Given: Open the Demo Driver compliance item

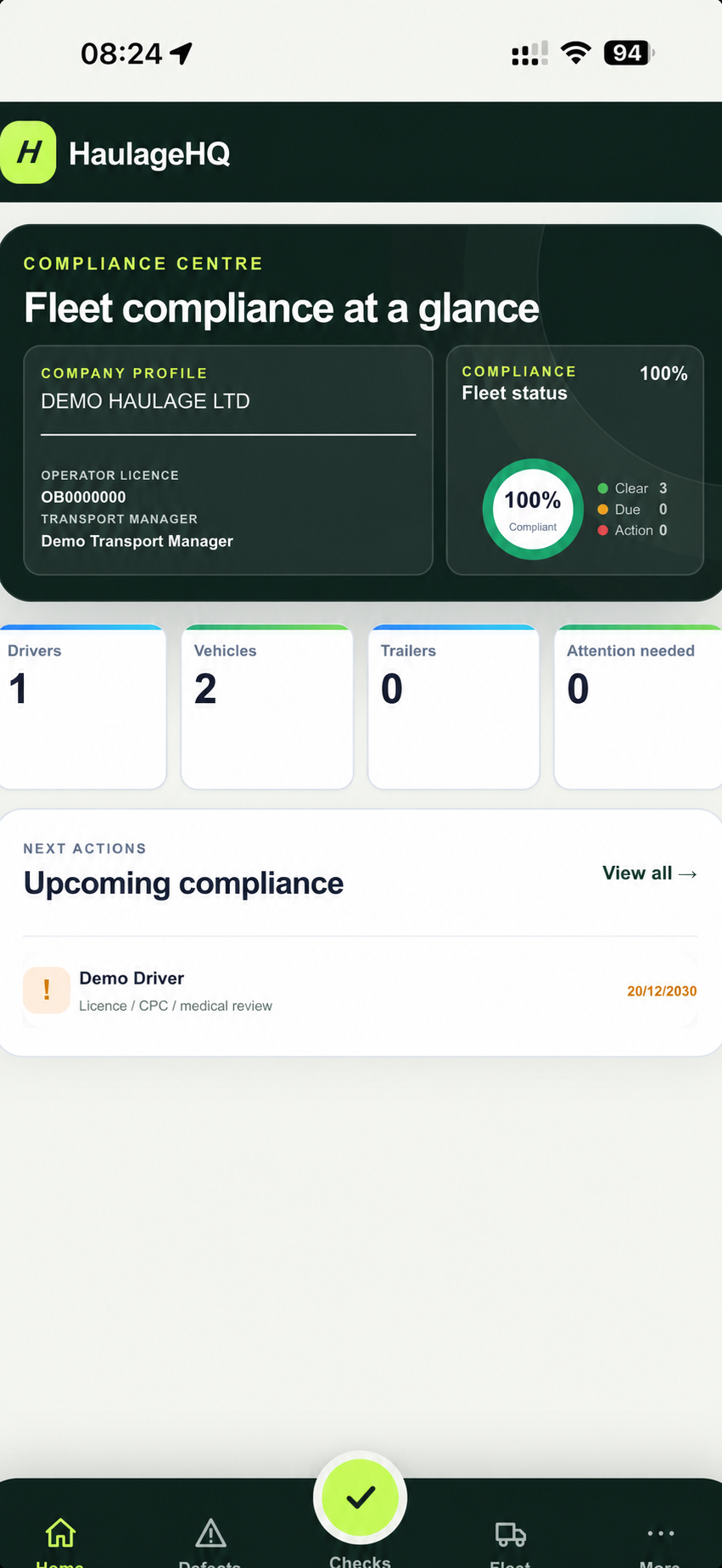Looking at the screenshot, I should coord(360,990).
